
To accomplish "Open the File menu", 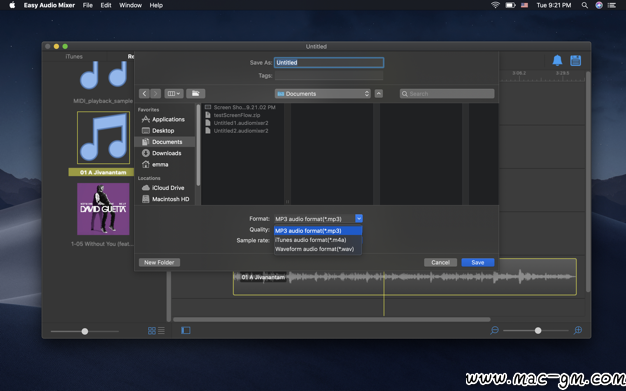I will [x=88, y=5].
